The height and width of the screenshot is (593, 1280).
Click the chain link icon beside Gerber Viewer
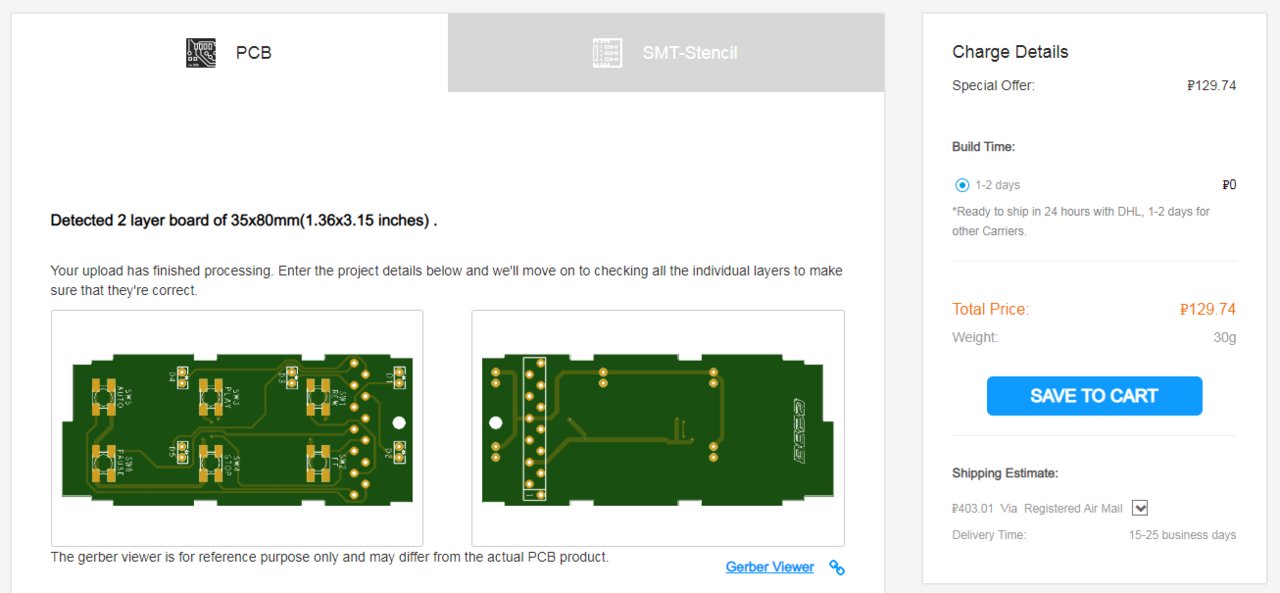837,568
